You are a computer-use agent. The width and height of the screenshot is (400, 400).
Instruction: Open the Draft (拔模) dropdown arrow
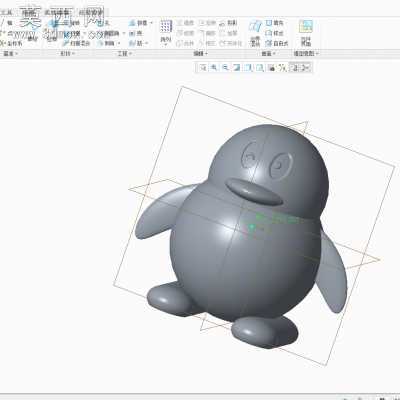point(151,23)
